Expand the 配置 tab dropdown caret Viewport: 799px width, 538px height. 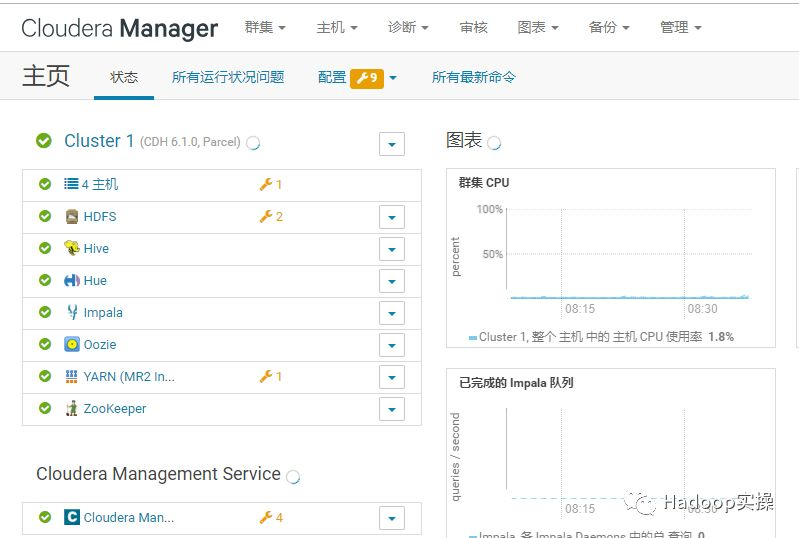tap(393, 78)
